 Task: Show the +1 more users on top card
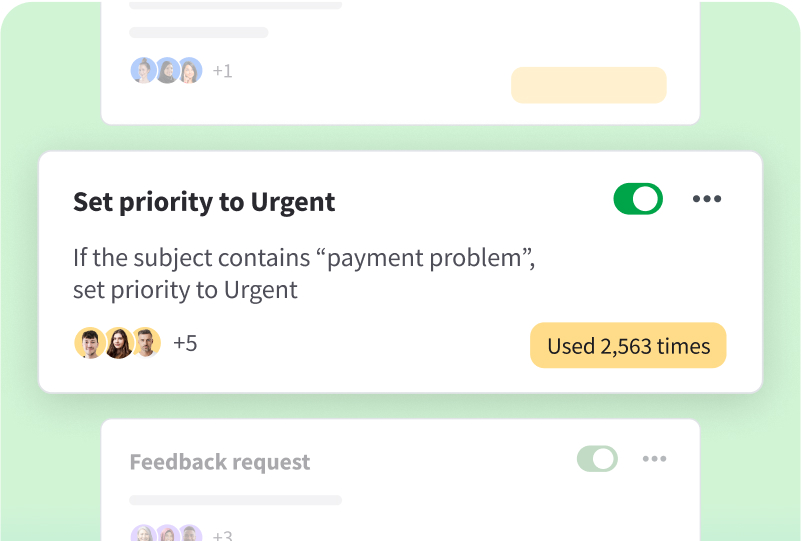222,71
